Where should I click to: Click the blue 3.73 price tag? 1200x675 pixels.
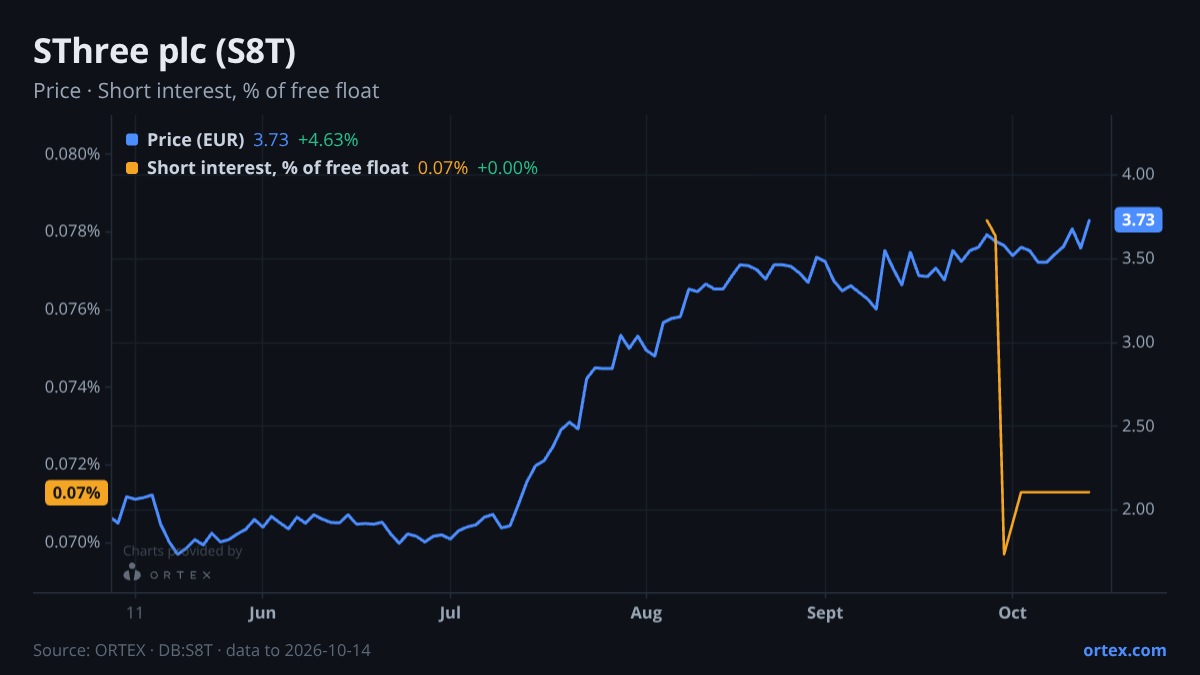[1138, 220]
